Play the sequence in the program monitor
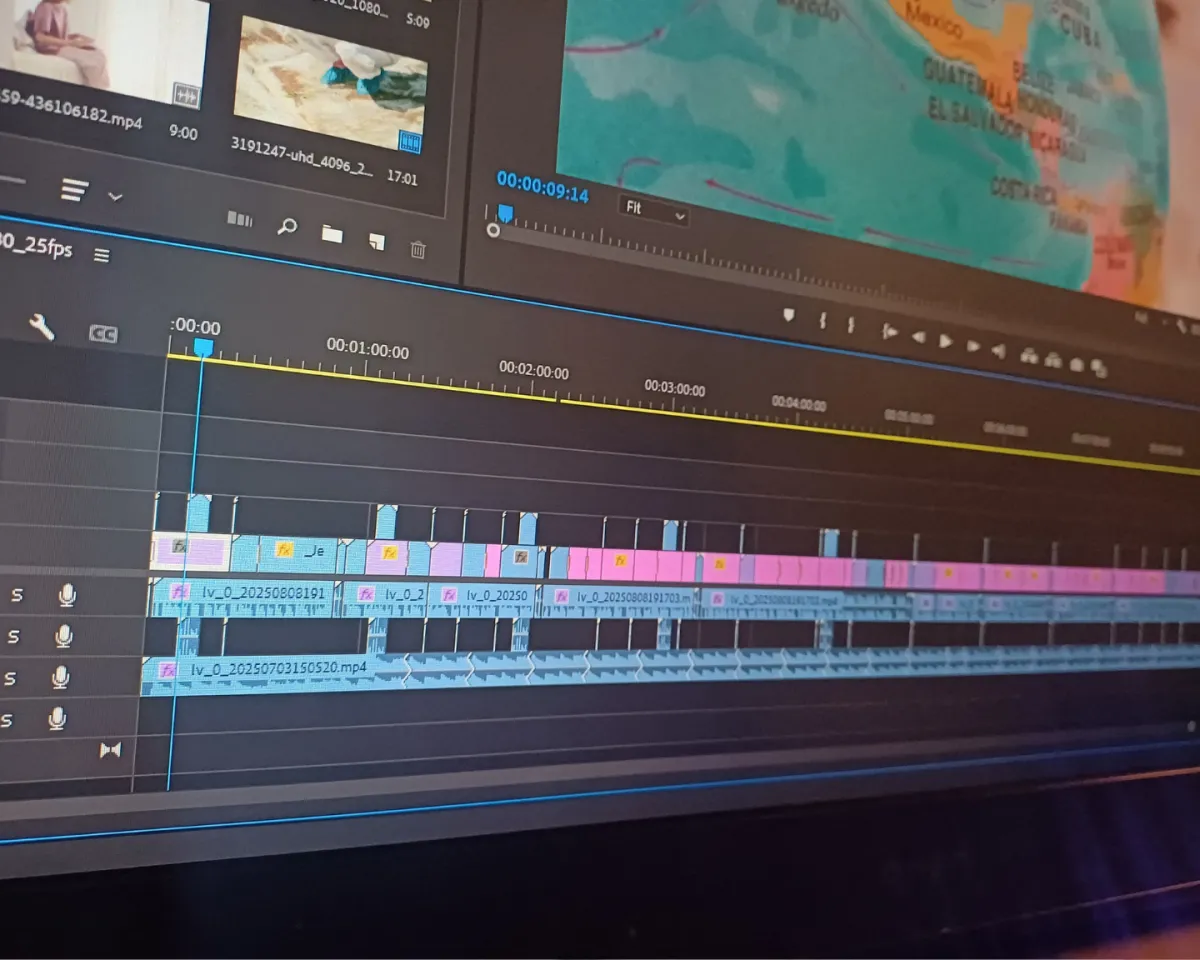This screenshot has height=960, width=1200. [945, 341]
